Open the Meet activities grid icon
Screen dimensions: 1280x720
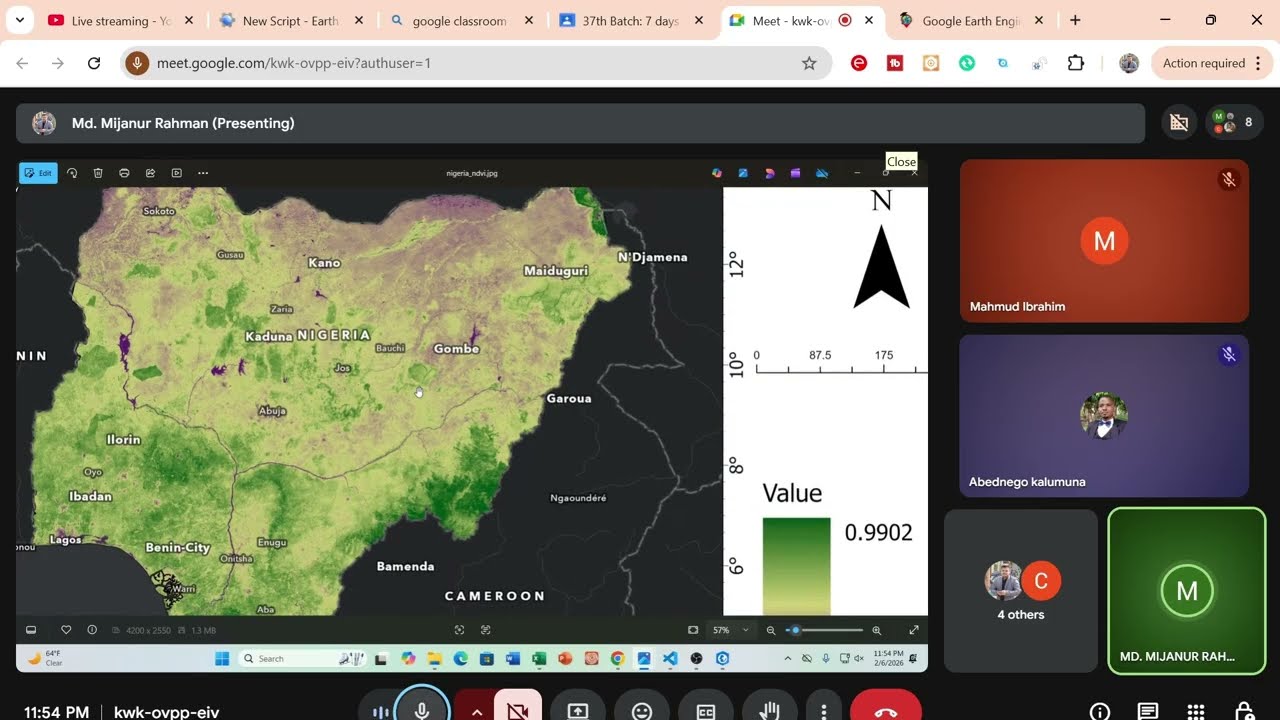[1196, 712]
